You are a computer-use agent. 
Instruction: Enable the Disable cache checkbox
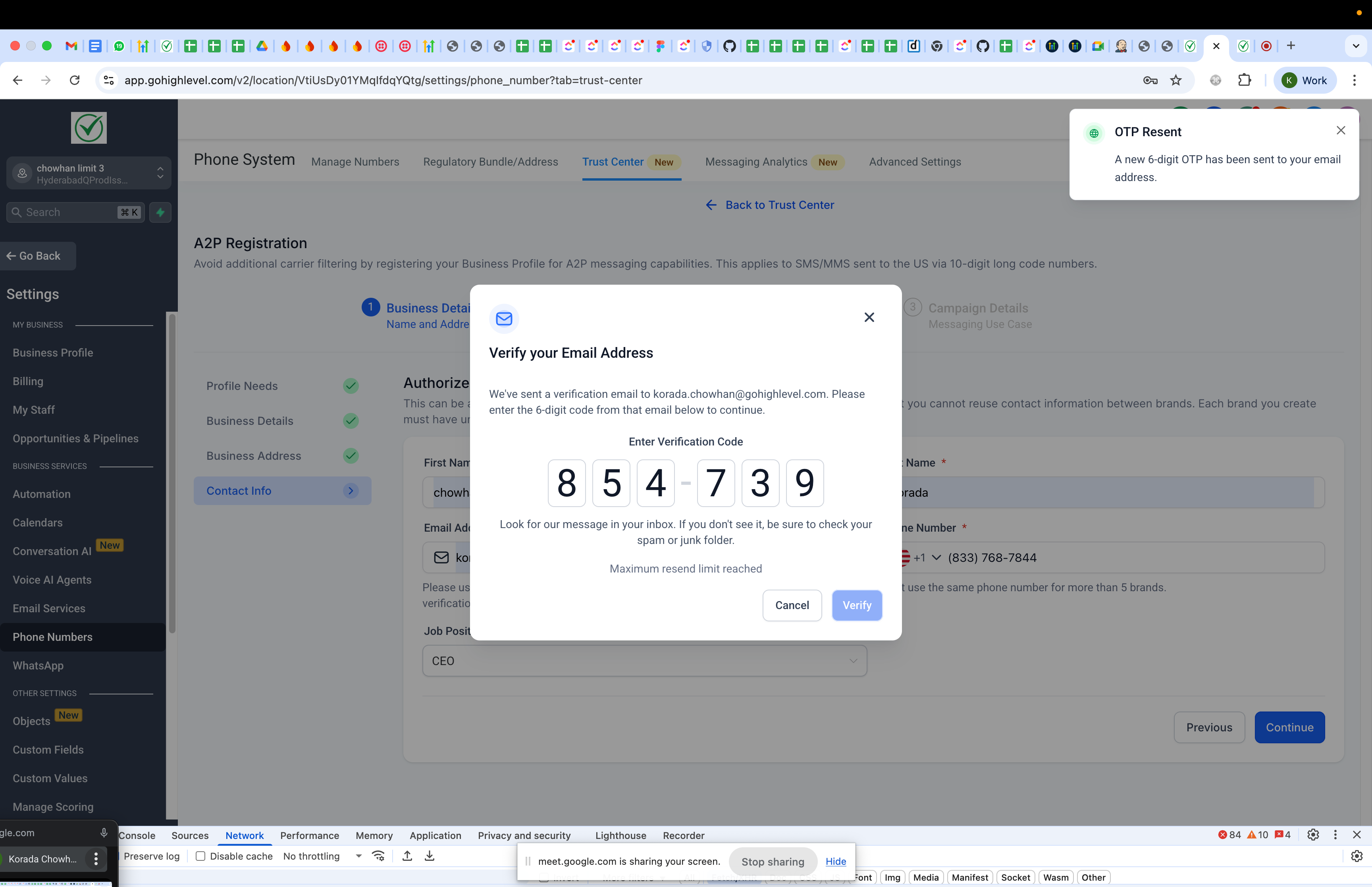tap(200, 856)
